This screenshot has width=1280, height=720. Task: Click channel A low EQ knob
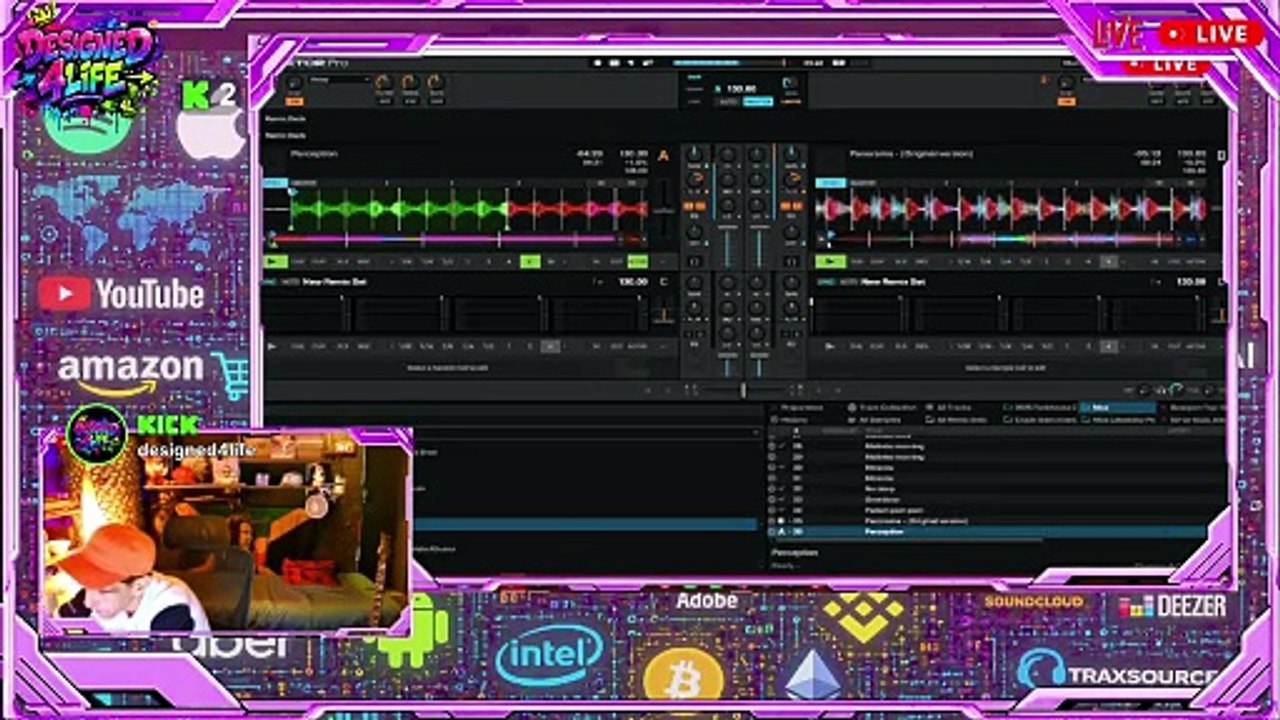click(x=727, y=204)
